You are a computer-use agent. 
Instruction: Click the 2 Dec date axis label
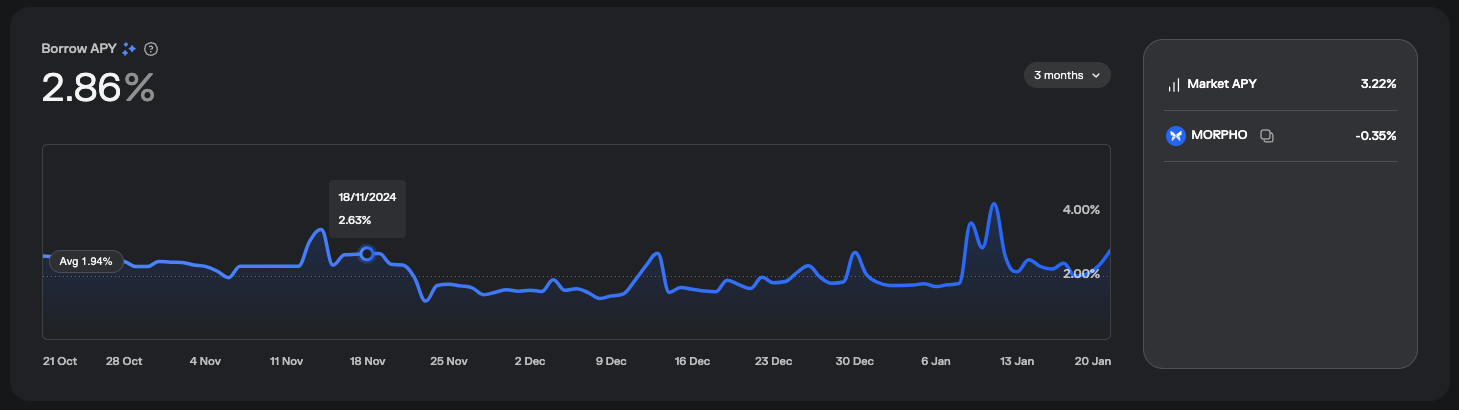click(x=530, y=361)
